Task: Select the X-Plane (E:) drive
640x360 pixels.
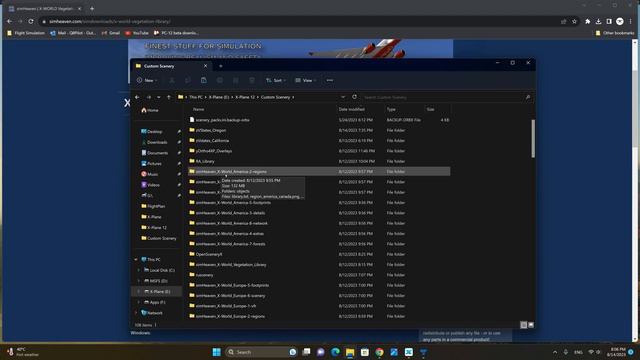Action: pos(157,291)
